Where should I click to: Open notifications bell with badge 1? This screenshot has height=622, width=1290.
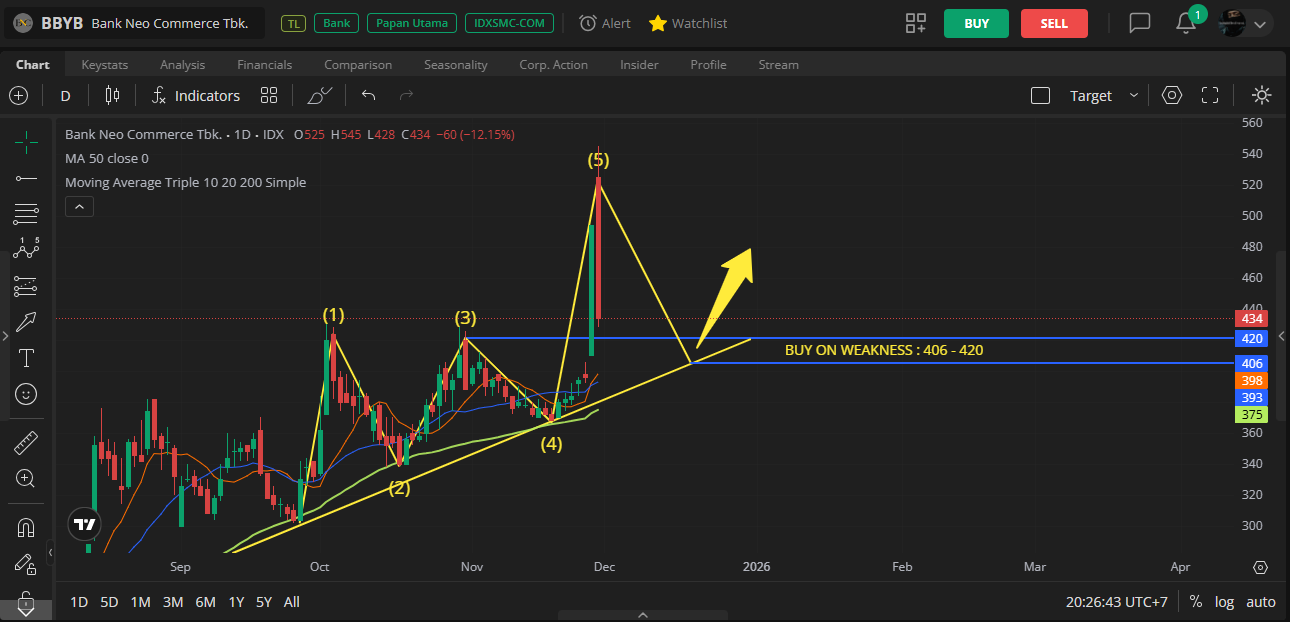click(1188, 21)
